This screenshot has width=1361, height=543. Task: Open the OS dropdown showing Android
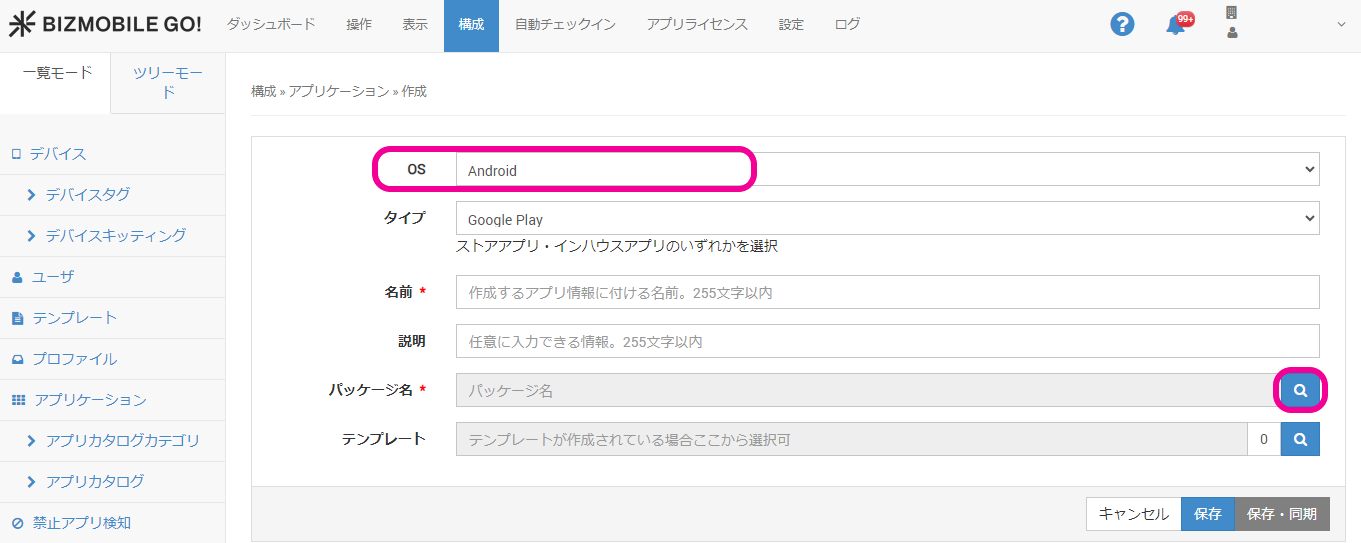coord(886,170)
